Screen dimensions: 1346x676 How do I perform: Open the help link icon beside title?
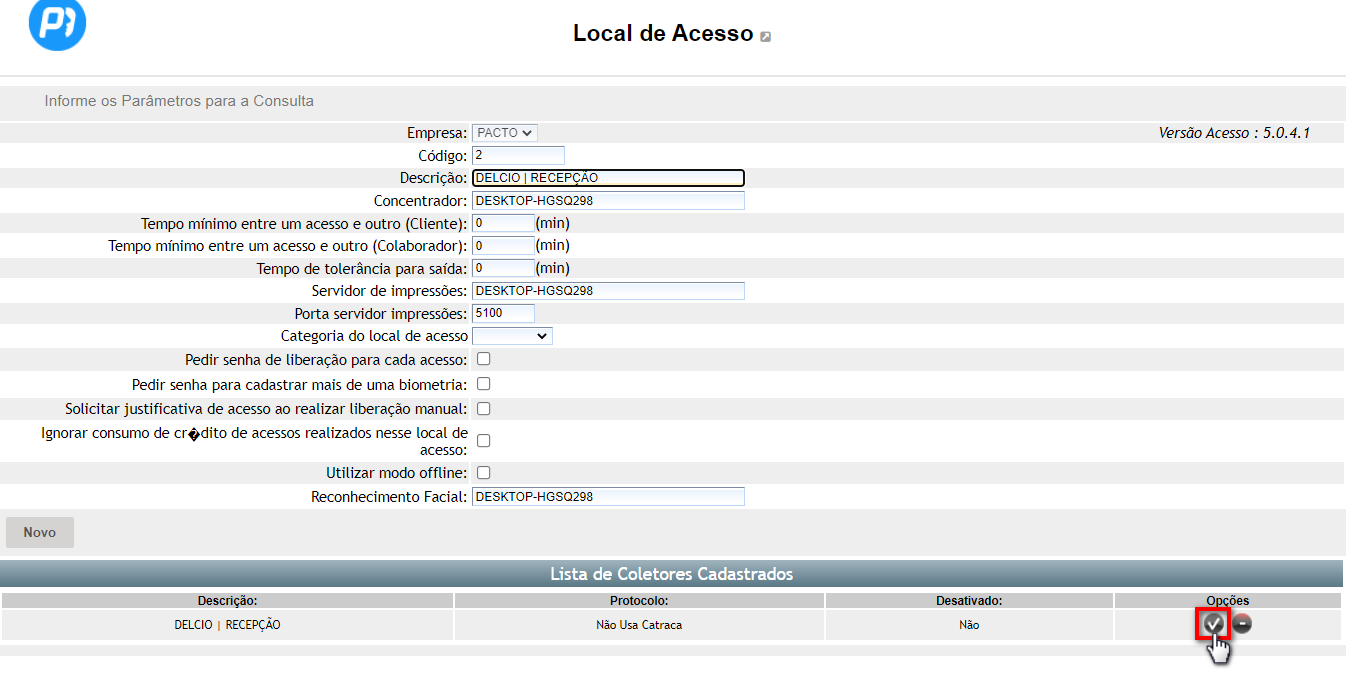click(765, 37)
